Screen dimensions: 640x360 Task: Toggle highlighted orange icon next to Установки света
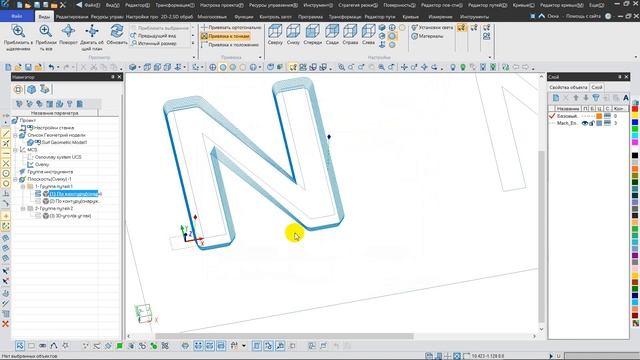click(x=462, y=28)
